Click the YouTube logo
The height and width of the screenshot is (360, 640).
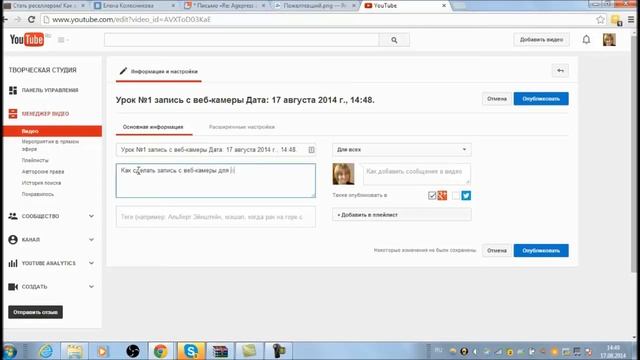pyautogui.click(x=27, y=40)
